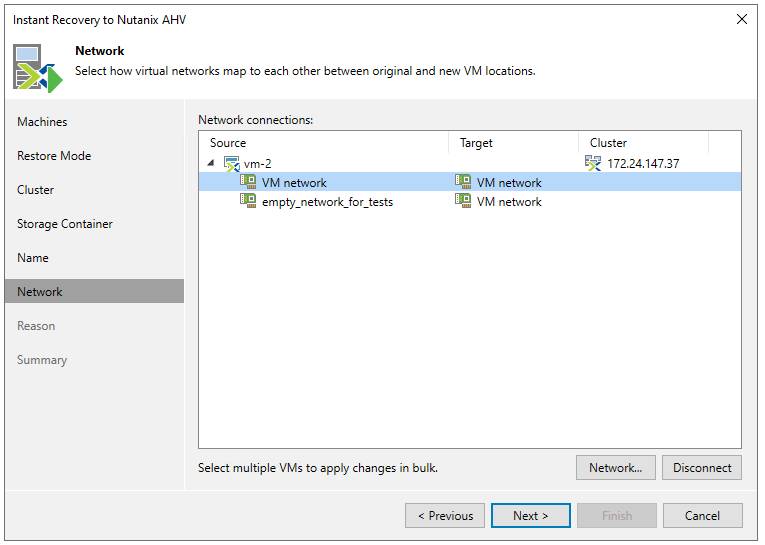The image size is (765, 545).
Task: Click the cluster address 172.24.147.37
Action: [643, 164]
